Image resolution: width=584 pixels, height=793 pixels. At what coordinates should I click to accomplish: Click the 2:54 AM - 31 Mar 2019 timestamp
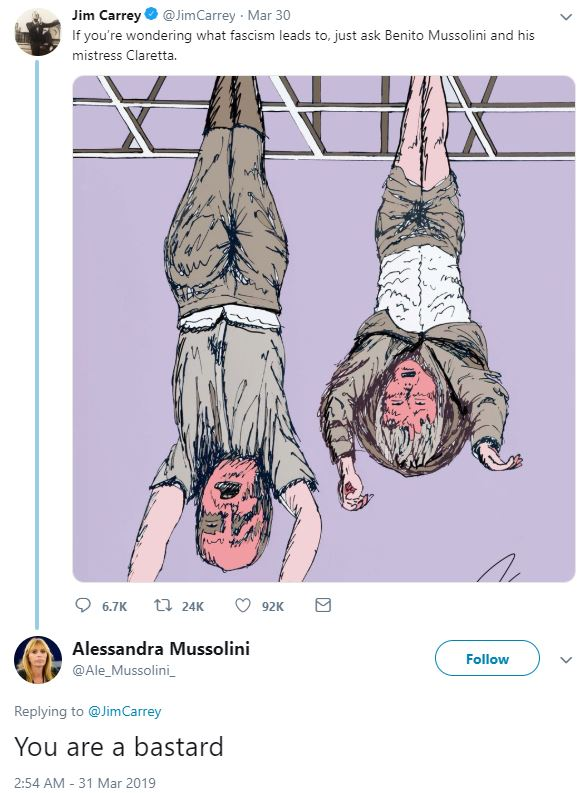pos(85,783)
